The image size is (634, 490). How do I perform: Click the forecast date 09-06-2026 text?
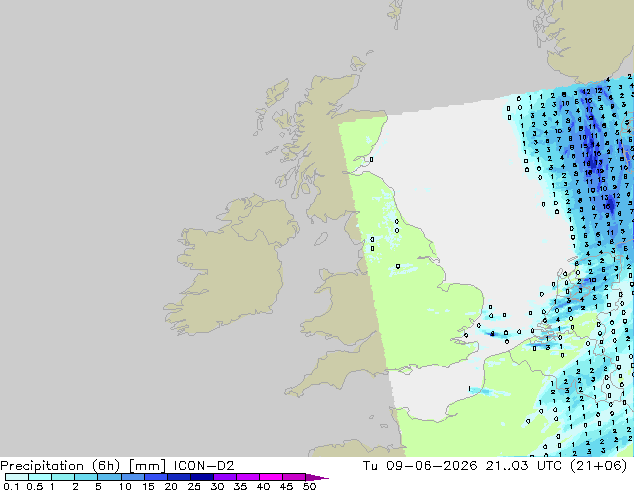click(432, 466)
